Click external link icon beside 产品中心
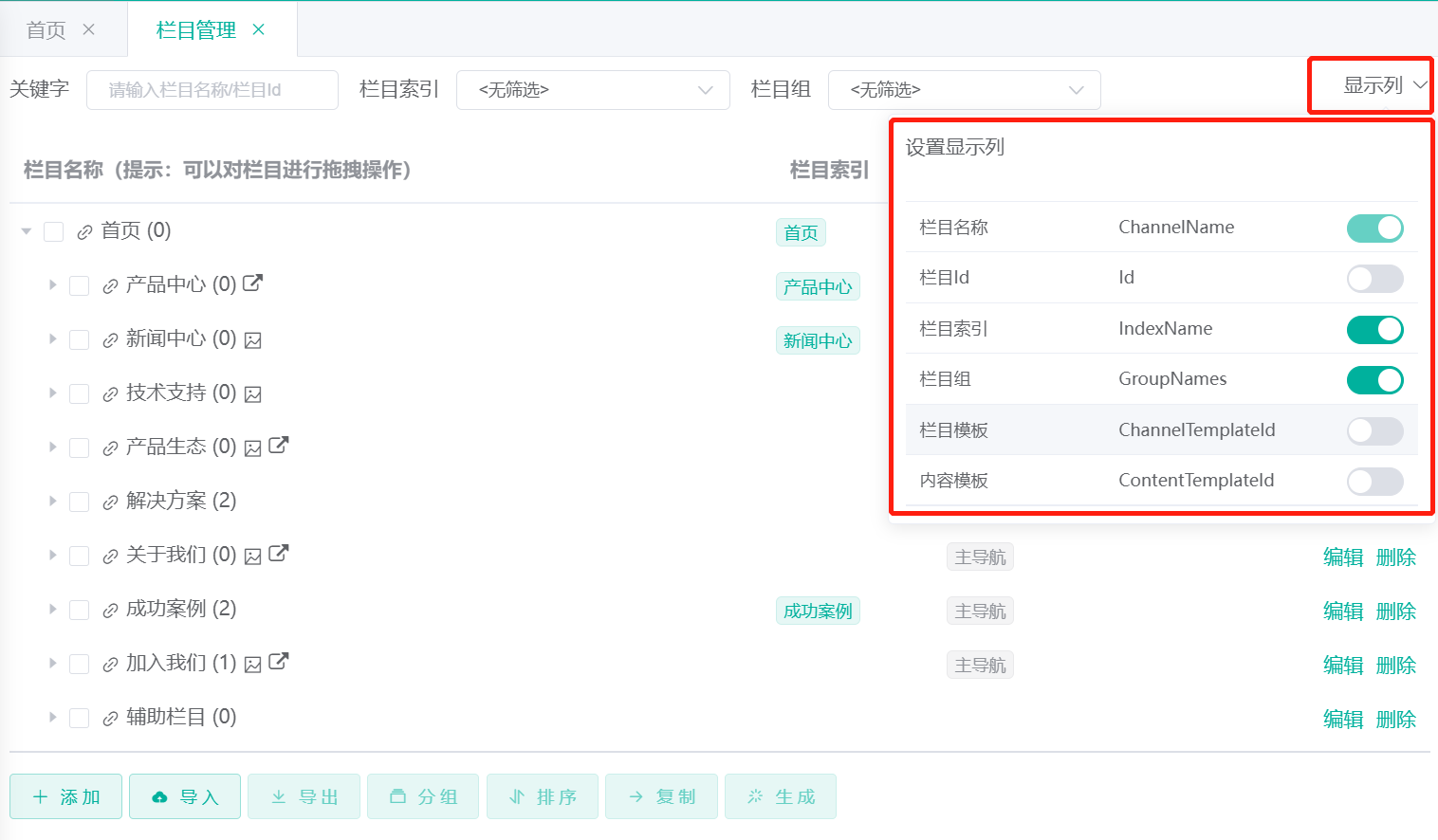 click(252, 283)
